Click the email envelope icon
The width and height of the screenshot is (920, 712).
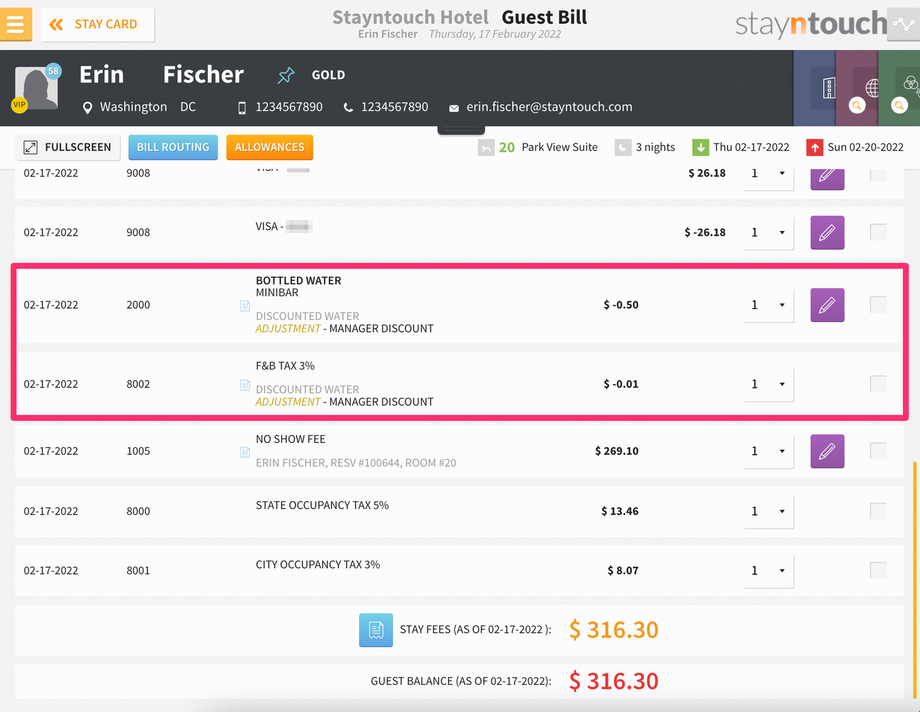click(454, 108)
